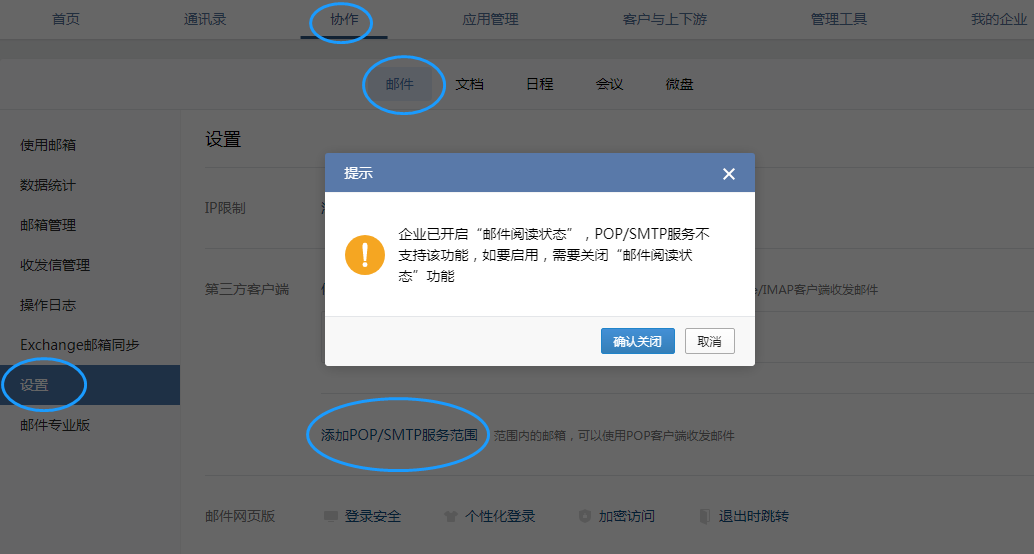Image resolution: width=1034 pixels, height=554 pixels.
Task: Click the 添加POP/SMTP服务范围 link
Action: (400, 435)
